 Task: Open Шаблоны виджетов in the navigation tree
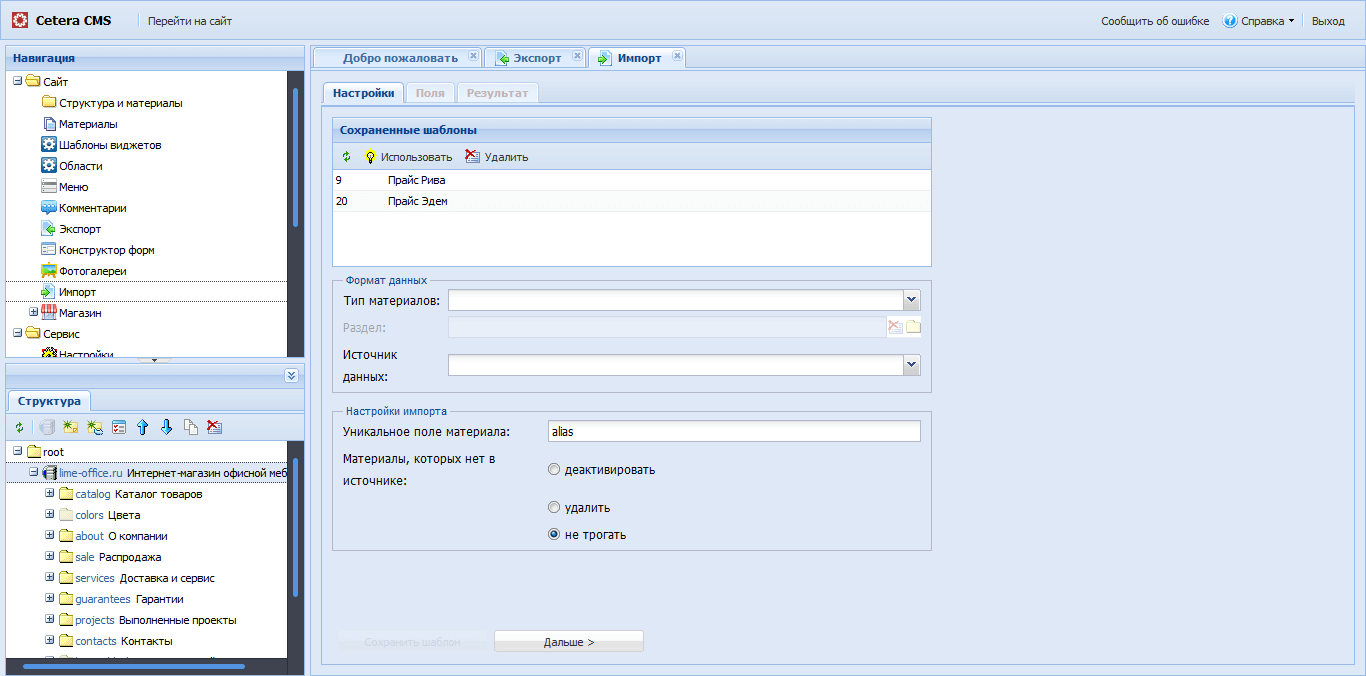click(x=109, y=145)
